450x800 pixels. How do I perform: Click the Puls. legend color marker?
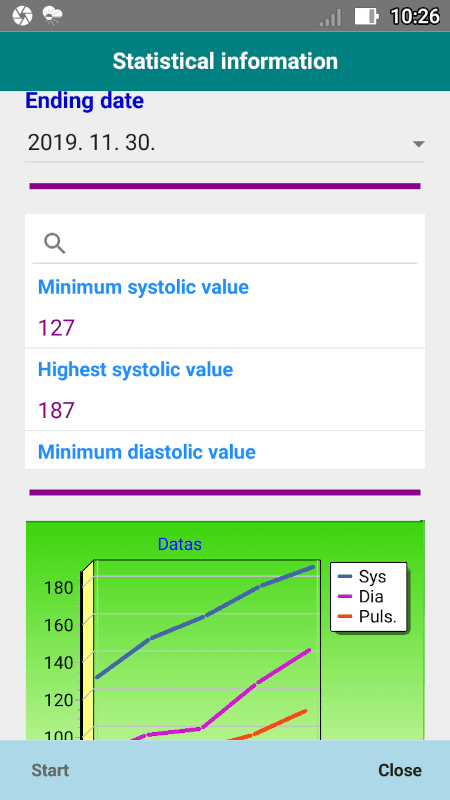point(345,616)
